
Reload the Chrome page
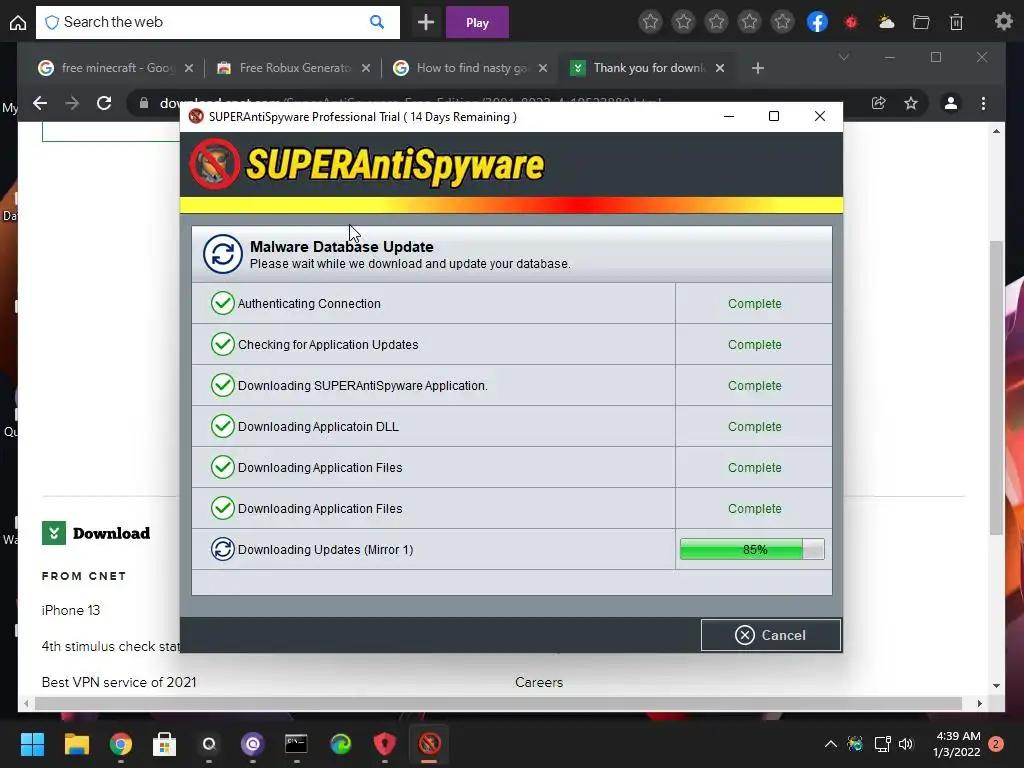pos(104,103)
